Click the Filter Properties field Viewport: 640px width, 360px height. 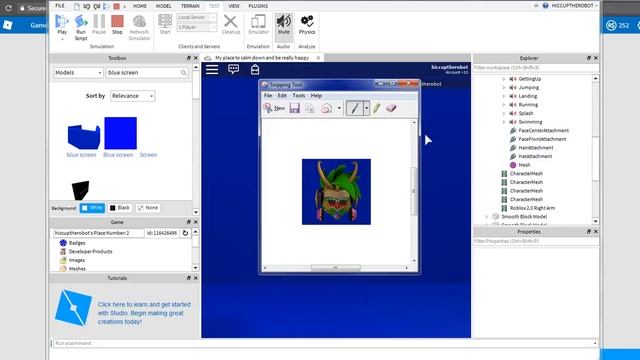click(536, 241)
